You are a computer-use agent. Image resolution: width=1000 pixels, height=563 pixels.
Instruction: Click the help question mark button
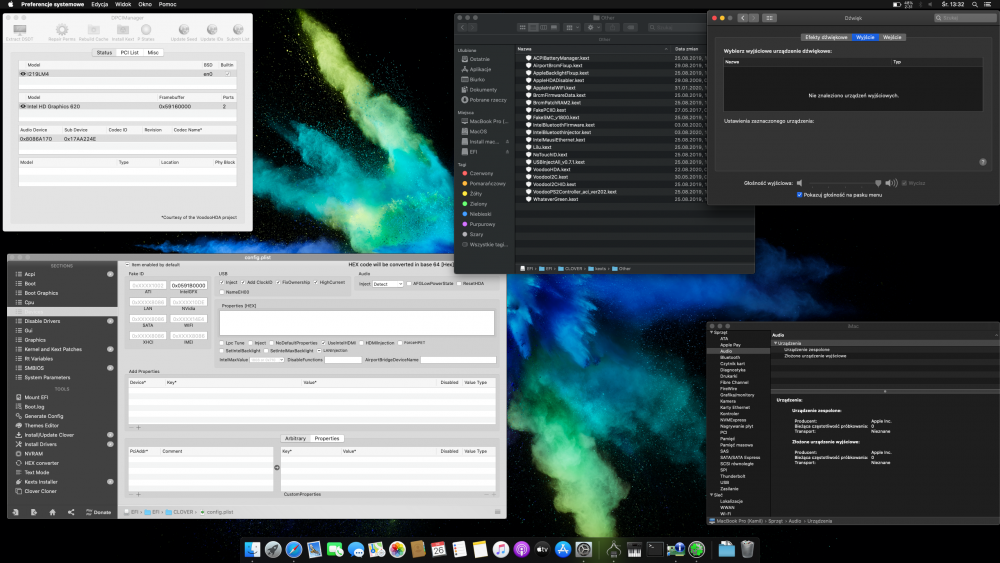click(983, 162)
